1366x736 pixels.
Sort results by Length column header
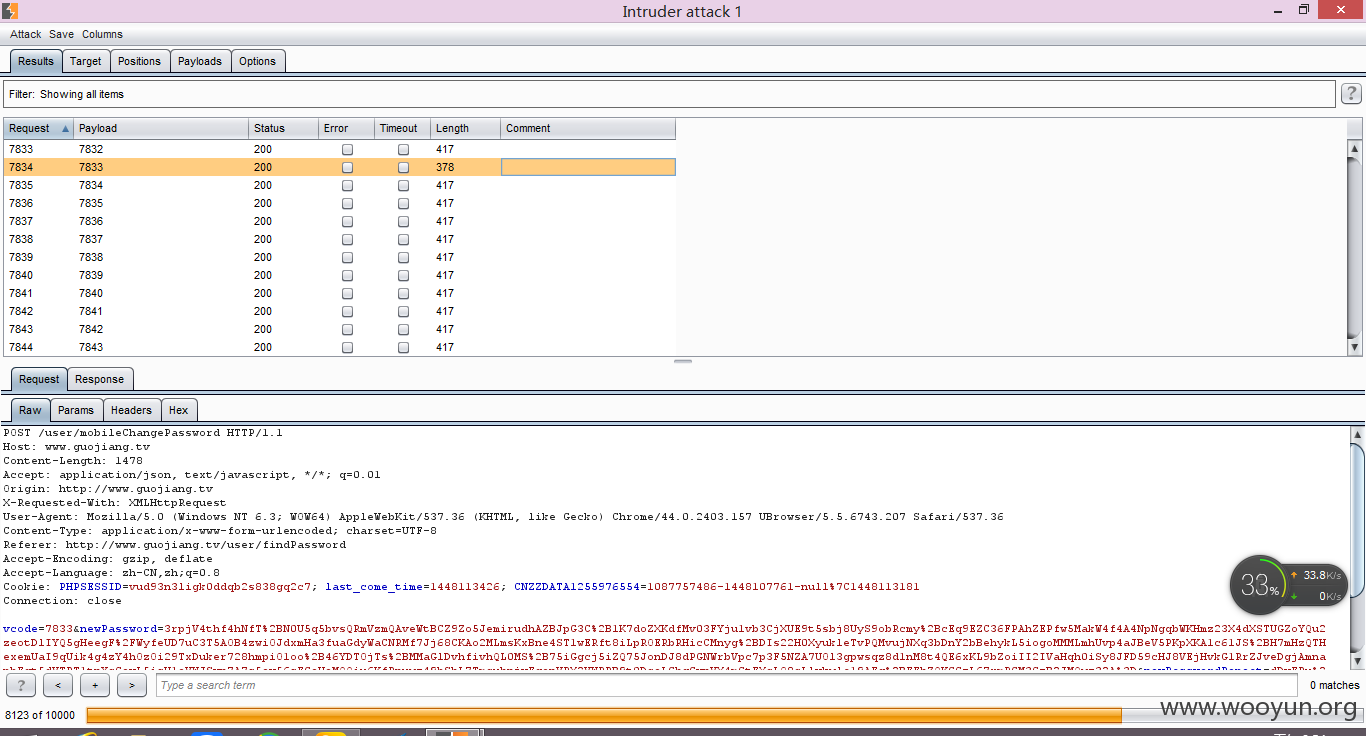(465, 128)
